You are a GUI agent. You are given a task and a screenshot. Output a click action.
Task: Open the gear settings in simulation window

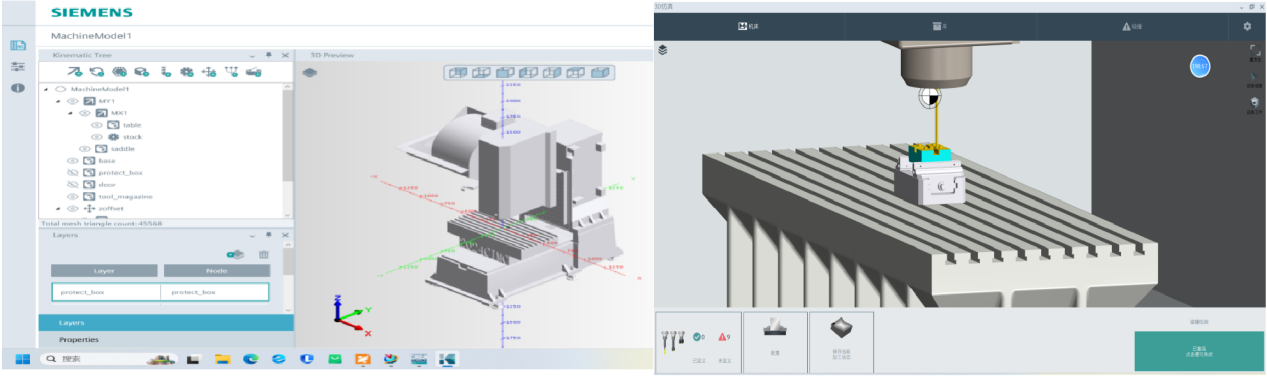point(1246,26)
